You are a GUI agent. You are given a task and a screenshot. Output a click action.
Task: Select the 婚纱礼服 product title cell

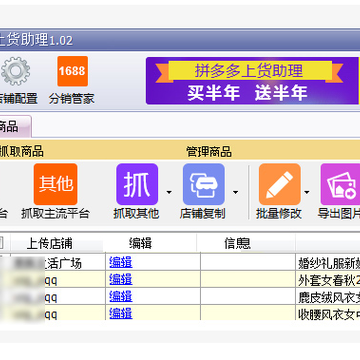tap(328, 262)
